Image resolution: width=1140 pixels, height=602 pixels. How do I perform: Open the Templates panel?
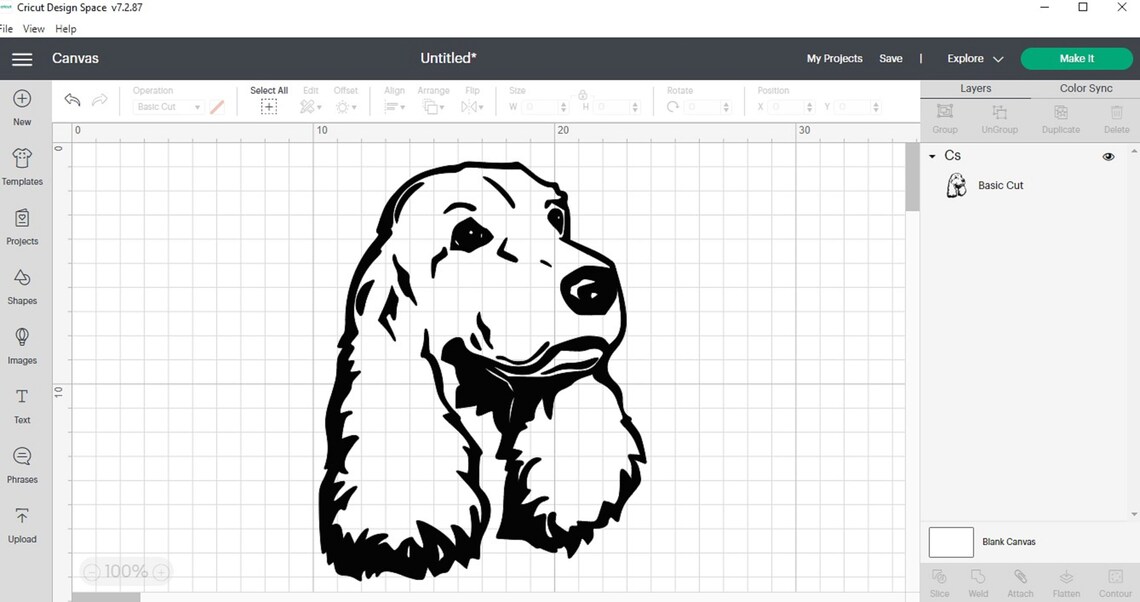22,166
